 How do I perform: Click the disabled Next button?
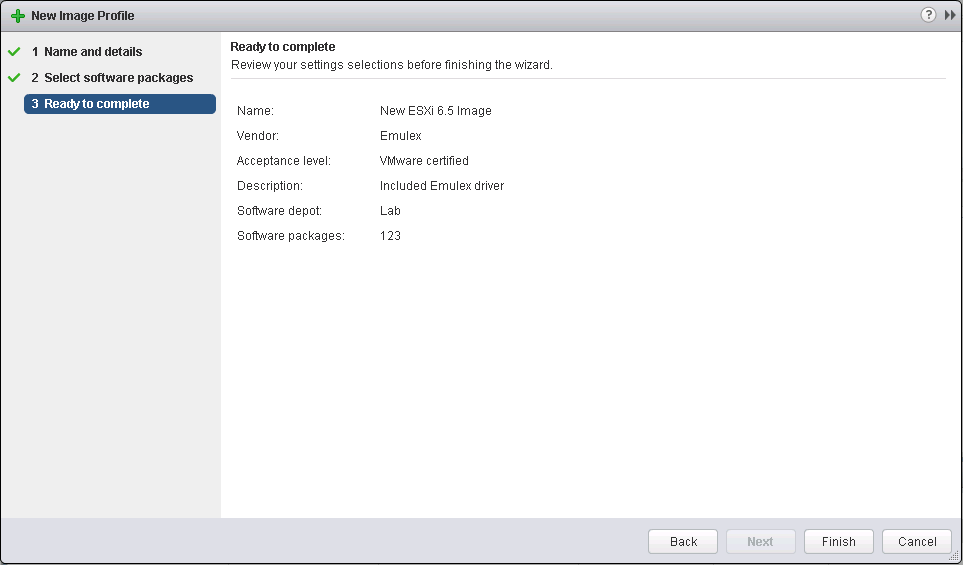pyautogui.click(x=760, y=541)
